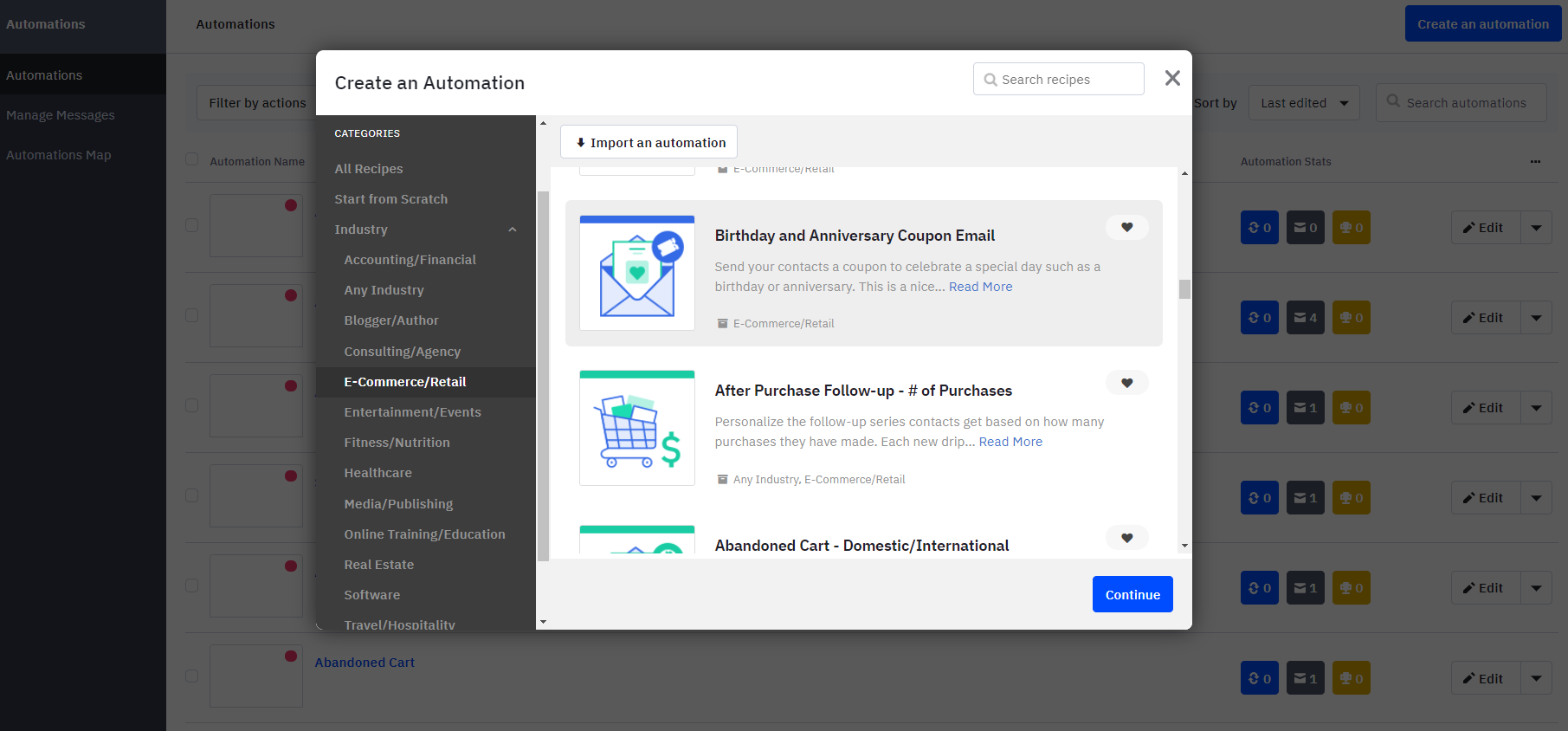Image resolution: width=1568 pixels, height=731 pixels.
Task: Open dropdown arrow beside third row Edit
Action: pyautogui.click(x=1536, y=408)
